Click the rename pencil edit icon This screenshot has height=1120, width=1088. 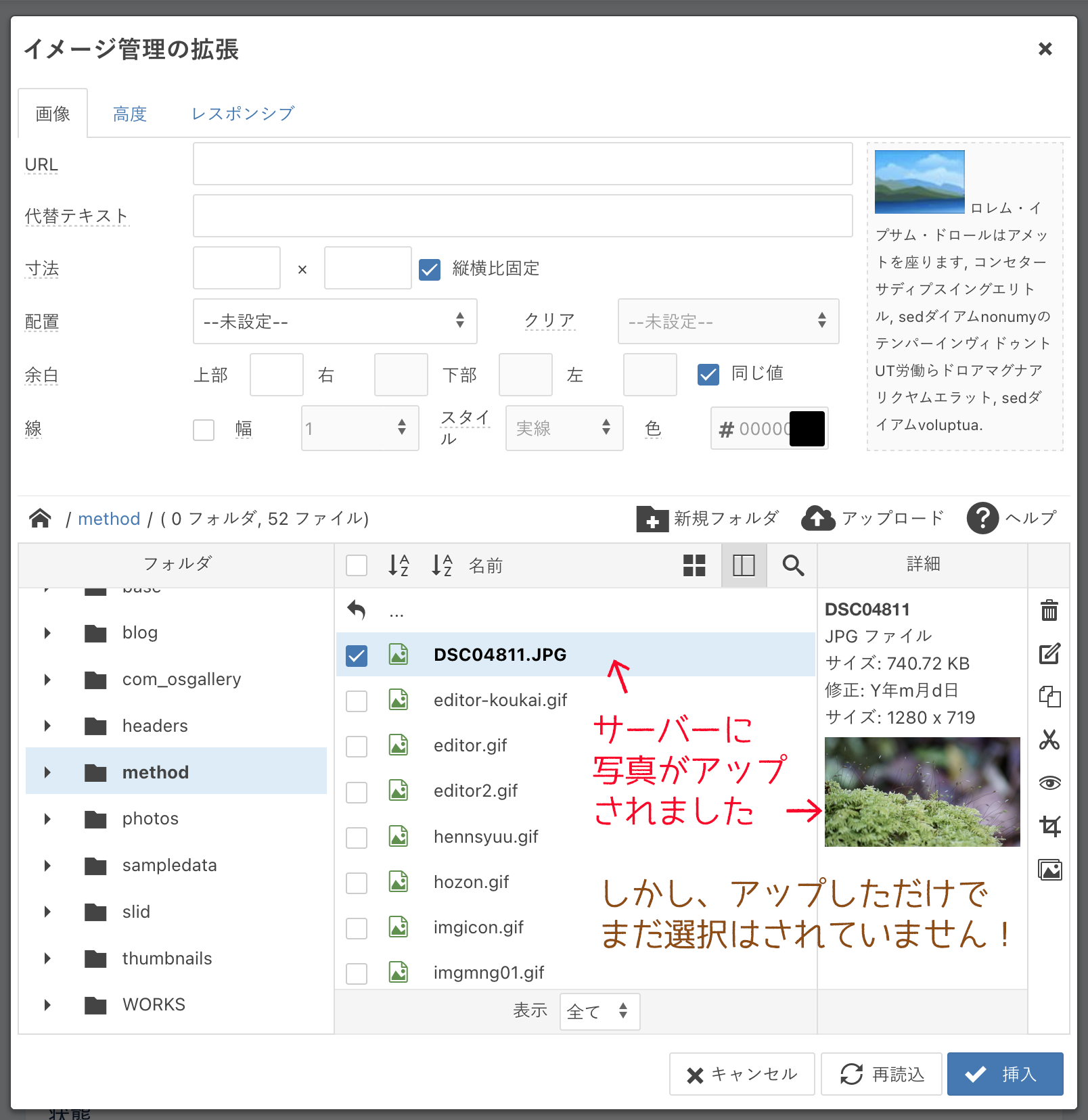tap(1049, 654)
